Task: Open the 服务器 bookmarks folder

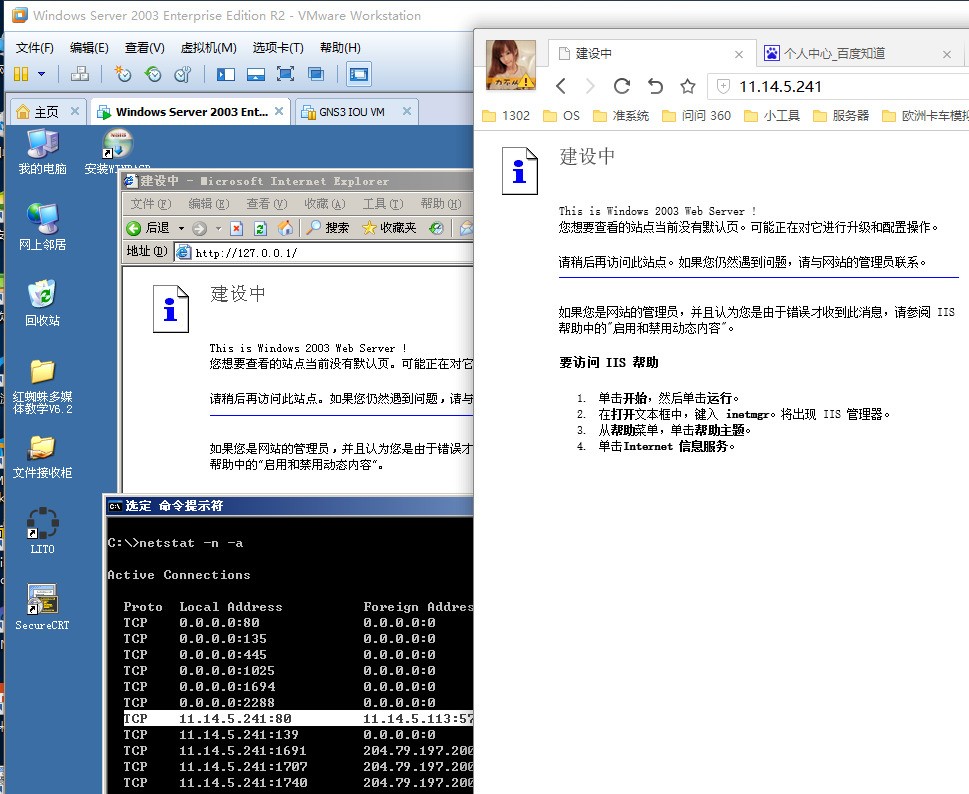Action: pyautogui.click(x=841, y=116)
